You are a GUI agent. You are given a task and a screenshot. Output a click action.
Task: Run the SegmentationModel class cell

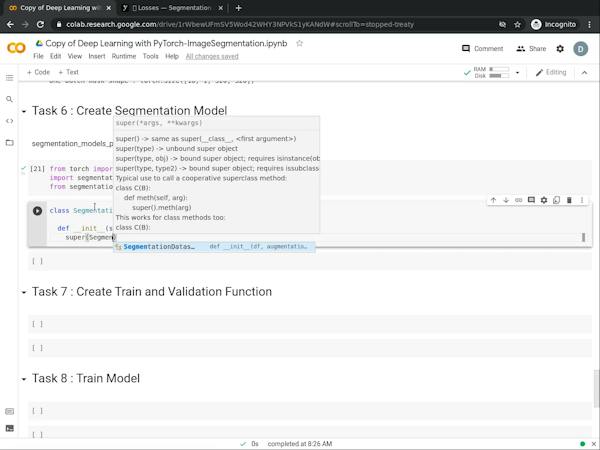[x=37, y=211]
